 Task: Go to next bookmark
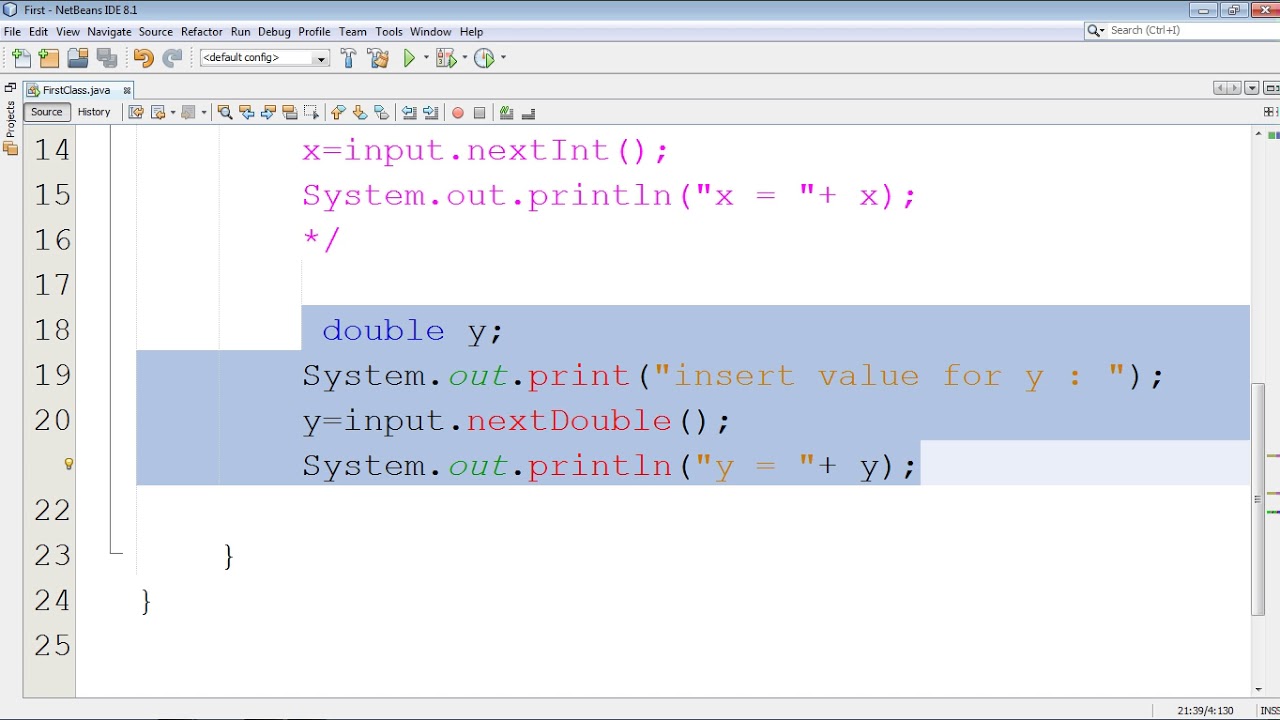tap(360, 113)
